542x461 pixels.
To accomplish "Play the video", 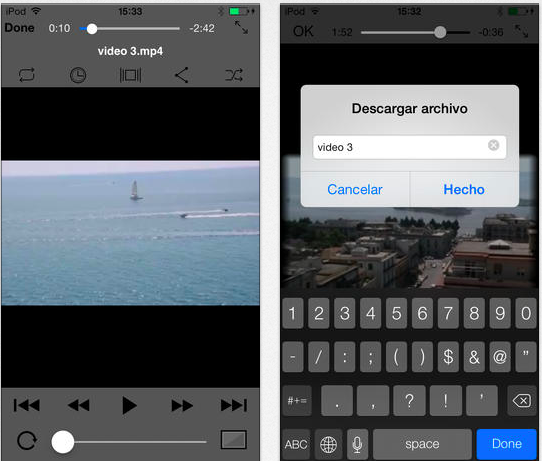I will pos(130,405).
